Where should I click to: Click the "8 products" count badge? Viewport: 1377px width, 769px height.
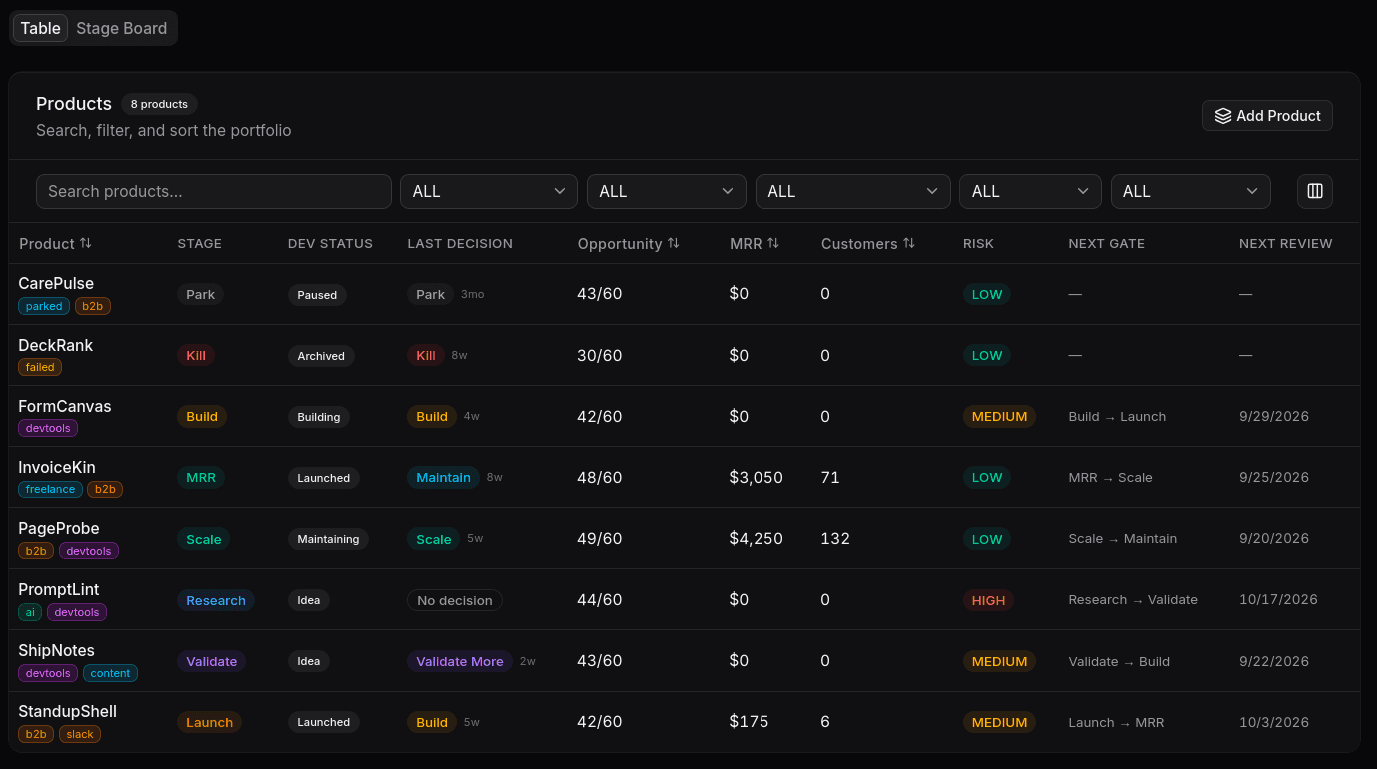click(160, 104)
